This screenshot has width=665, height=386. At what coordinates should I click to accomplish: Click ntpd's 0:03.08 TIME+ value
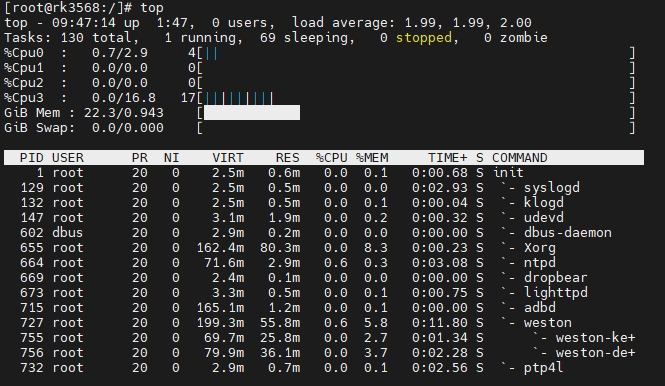439,263
